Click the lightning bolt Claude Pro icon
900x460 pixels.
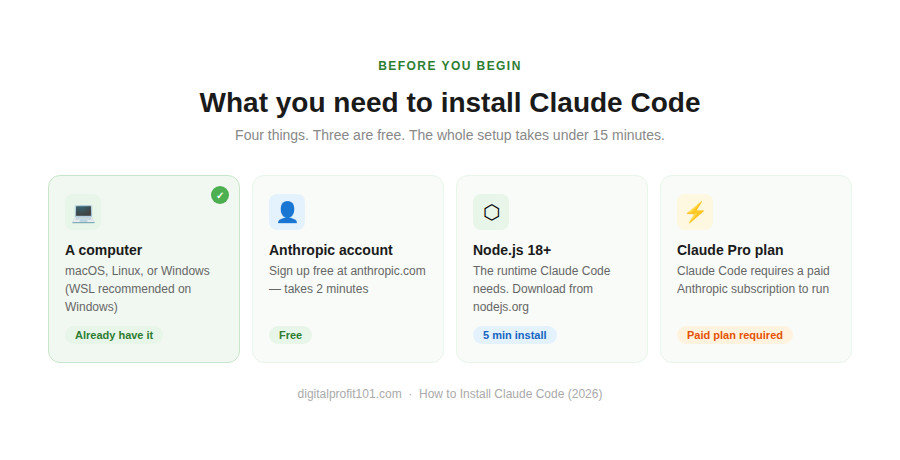click(695, 212)
